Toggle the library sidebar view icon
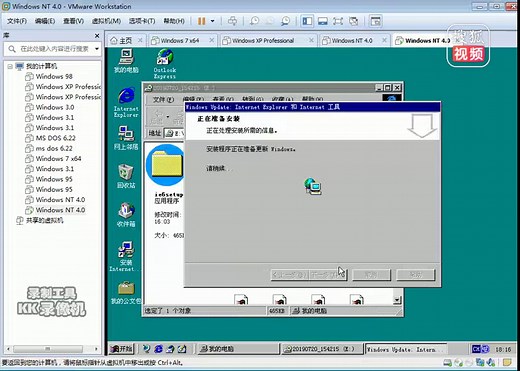520x371 pixels. 307,21
